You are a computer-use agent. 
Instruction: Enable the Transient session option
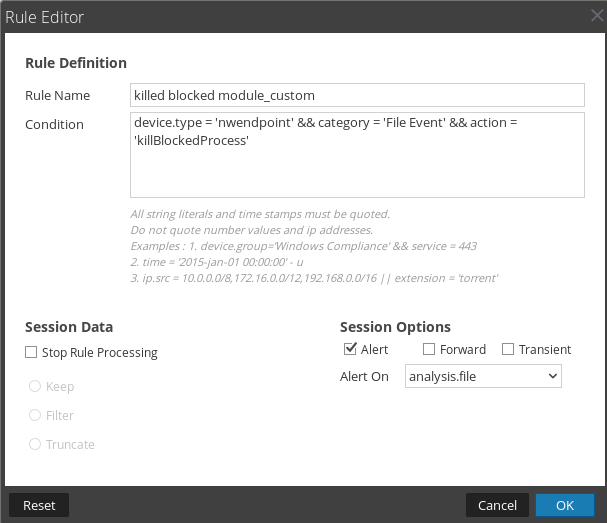tap(508, 349)
